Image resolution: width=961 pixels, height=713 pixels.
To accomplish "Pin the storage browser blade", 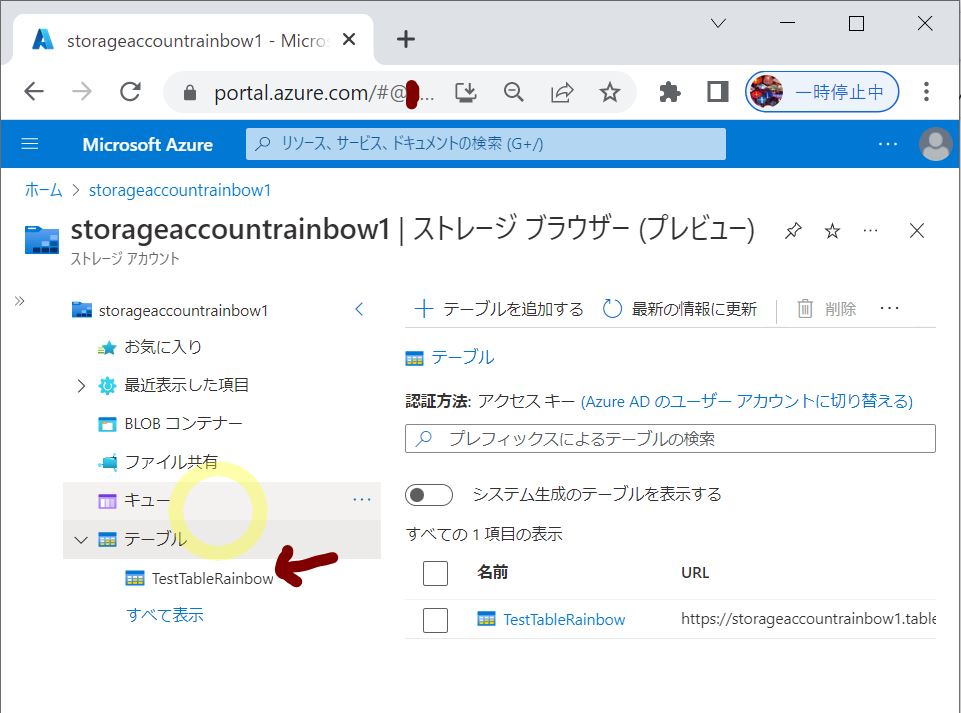I will pyautogui.click(x=792, y=231).
